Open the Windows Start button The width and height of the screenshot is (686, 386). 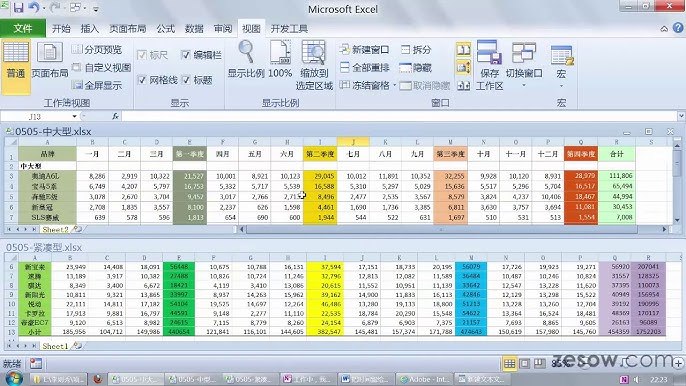[x=13, y=378]
